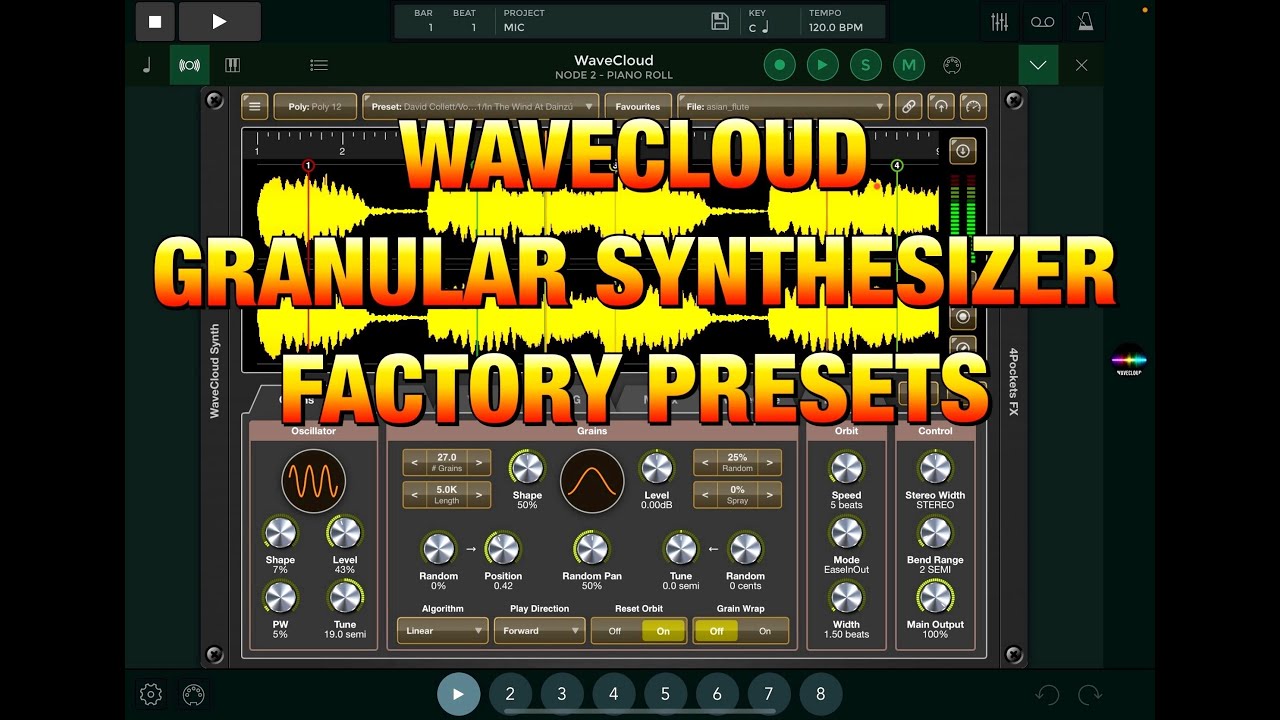Expand the Preset dropdown list

[480, 106]
